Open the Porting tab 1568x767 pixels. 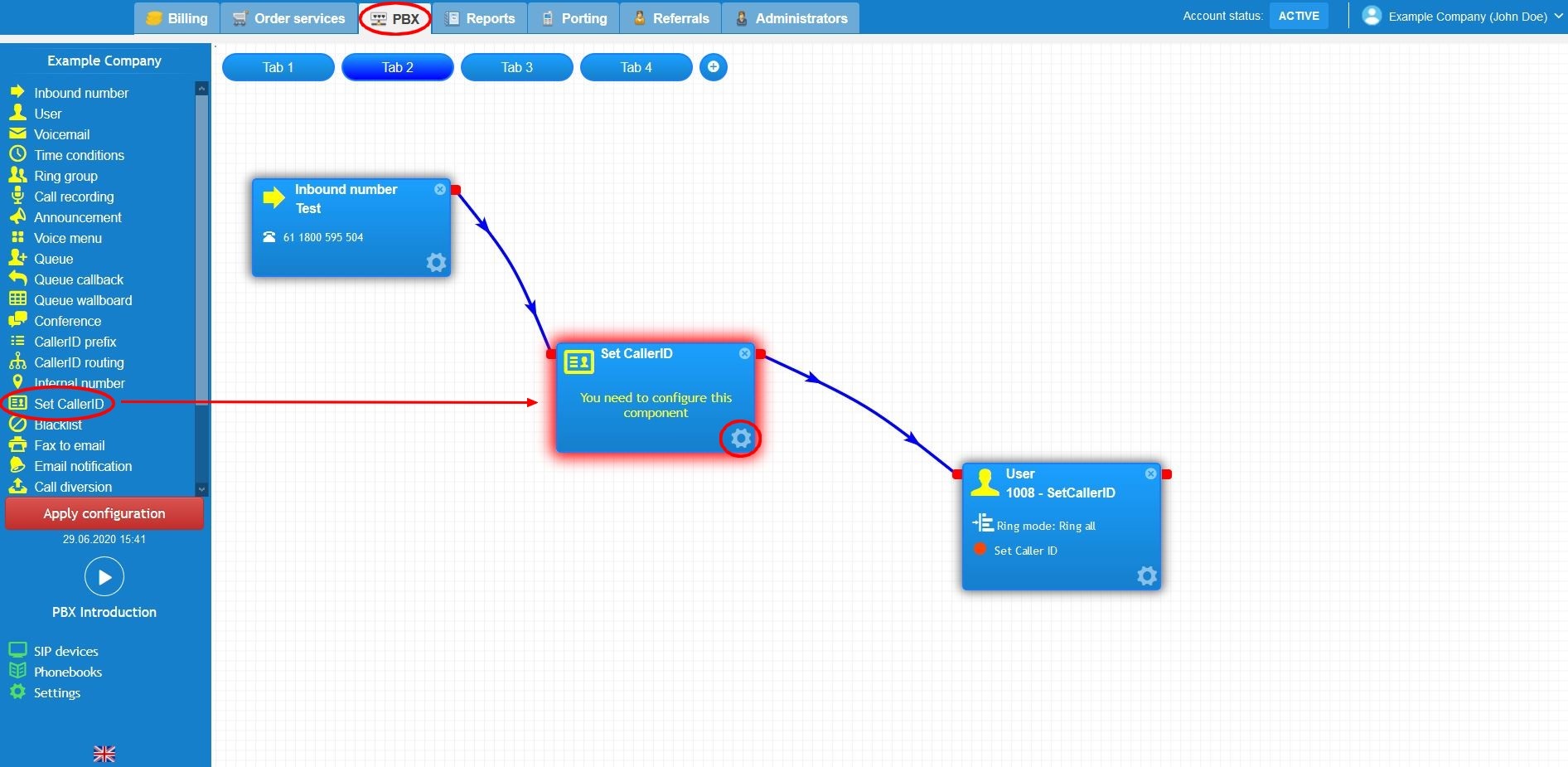[574, 18]
